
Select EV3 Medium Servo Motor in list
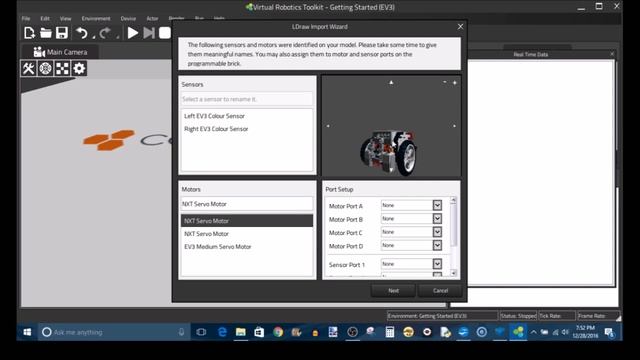[x=247, y=247]
